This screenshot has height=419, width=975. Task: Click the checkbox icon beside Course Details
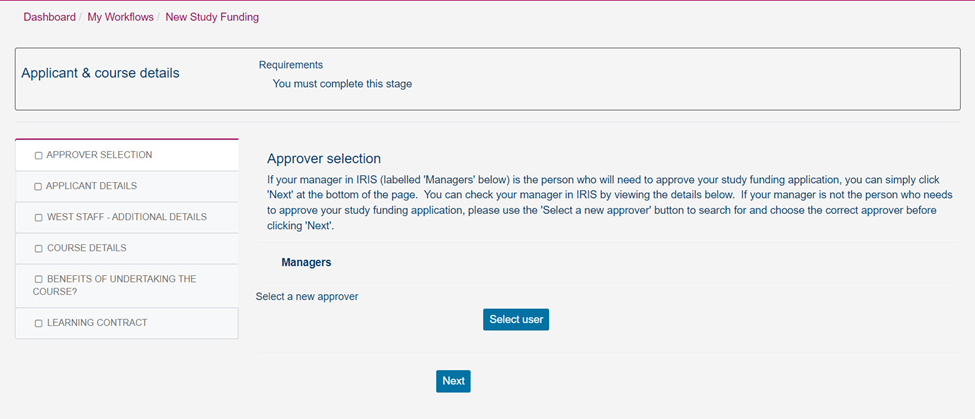38,248
